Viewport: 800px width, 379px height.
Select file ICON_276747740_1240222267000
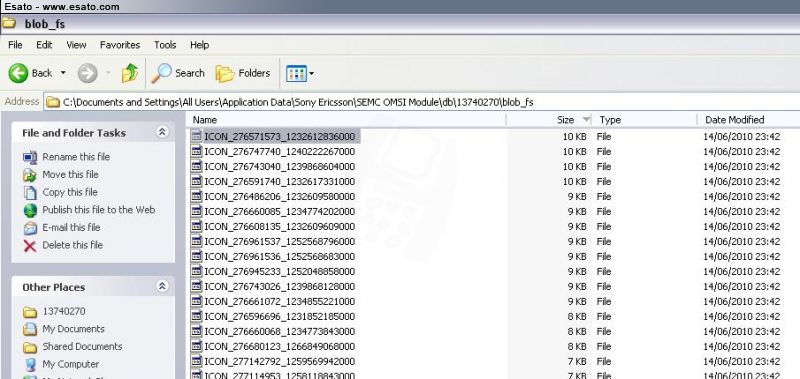click(x=279, y=151)
